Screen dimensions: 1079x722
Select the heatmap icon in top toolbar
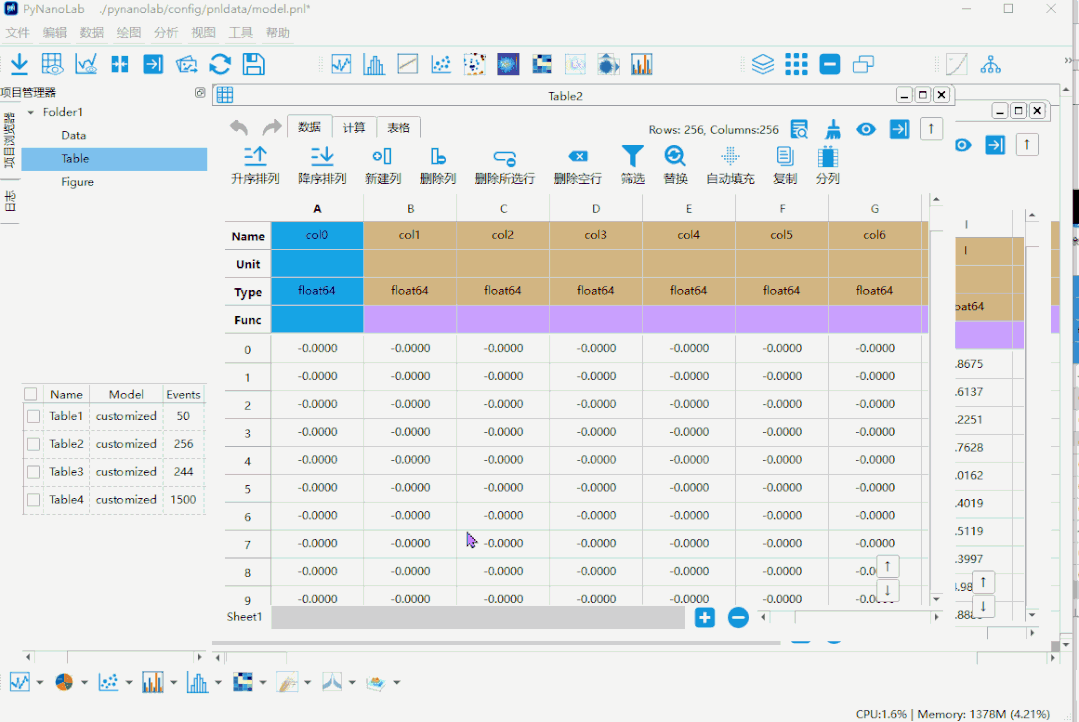pos(542,64)
